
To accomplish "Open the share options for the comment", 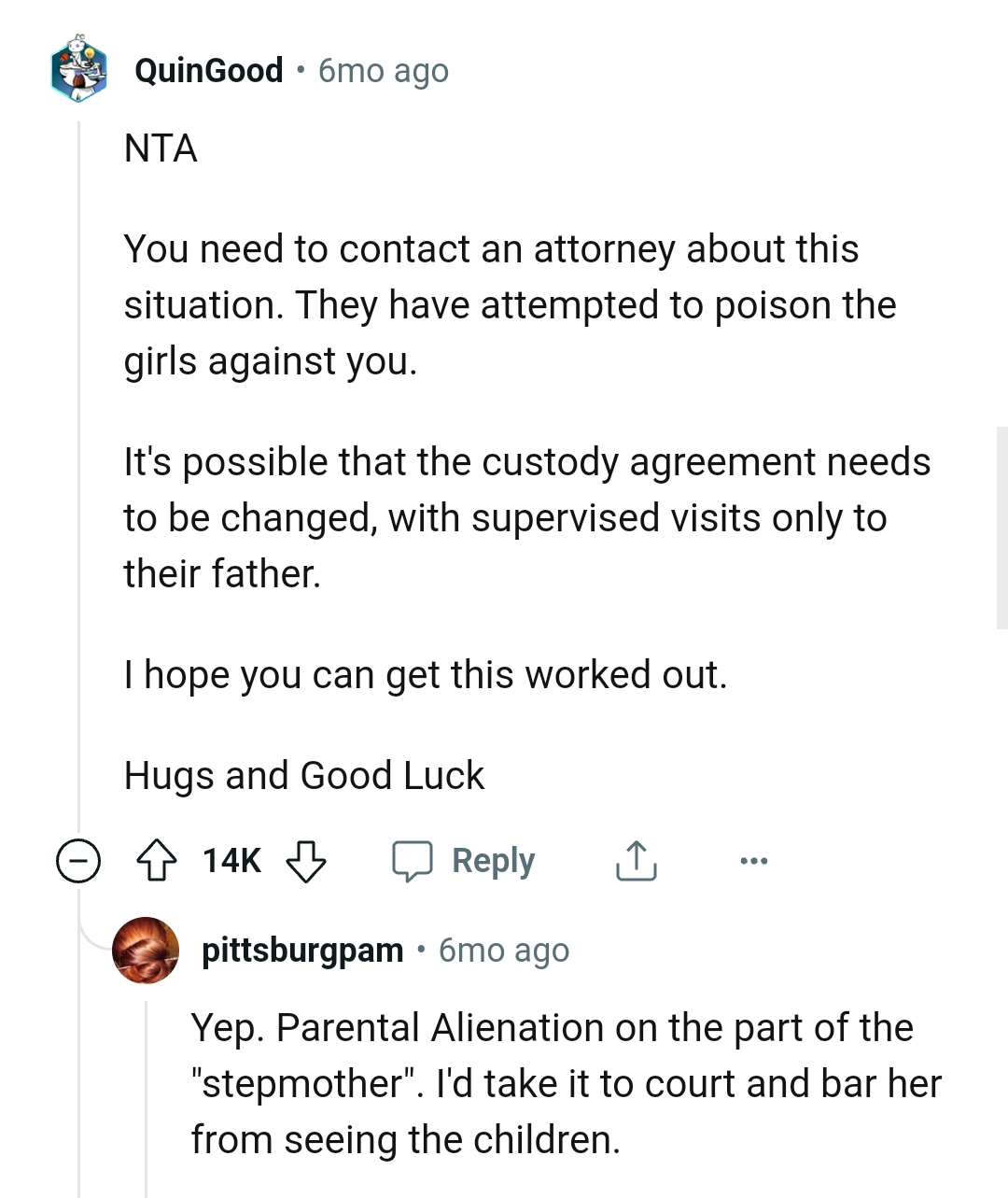I will [636, 860].
